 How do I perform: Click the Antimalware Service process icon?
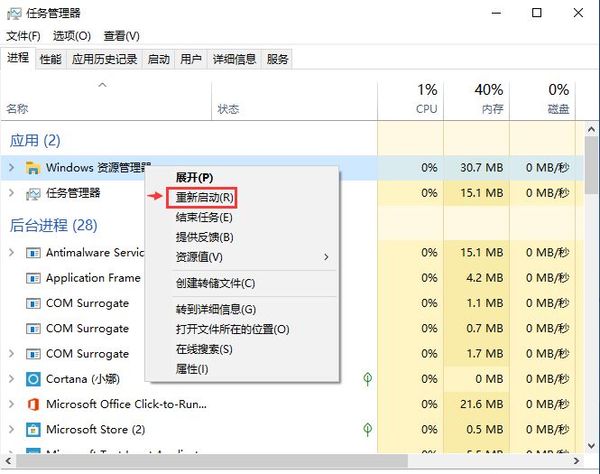pos(32,253)
